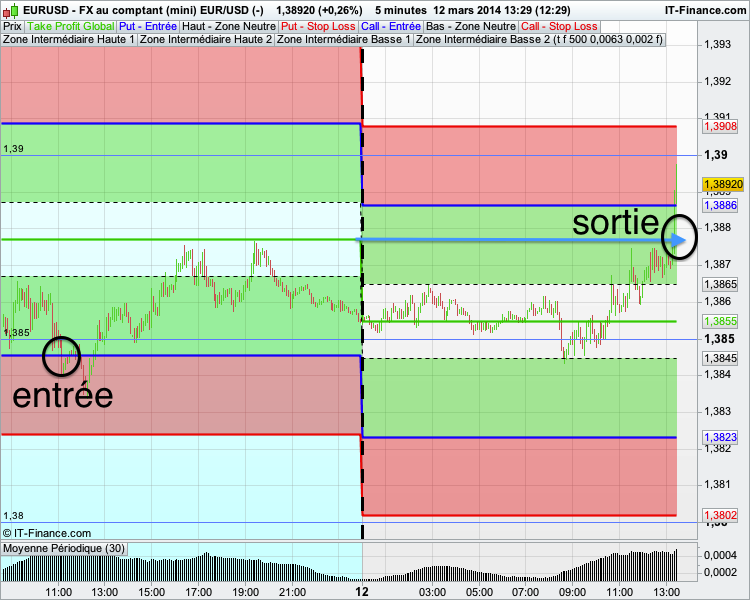Click the bold 12 date marker
750x600 pixels.
point(362,592)
